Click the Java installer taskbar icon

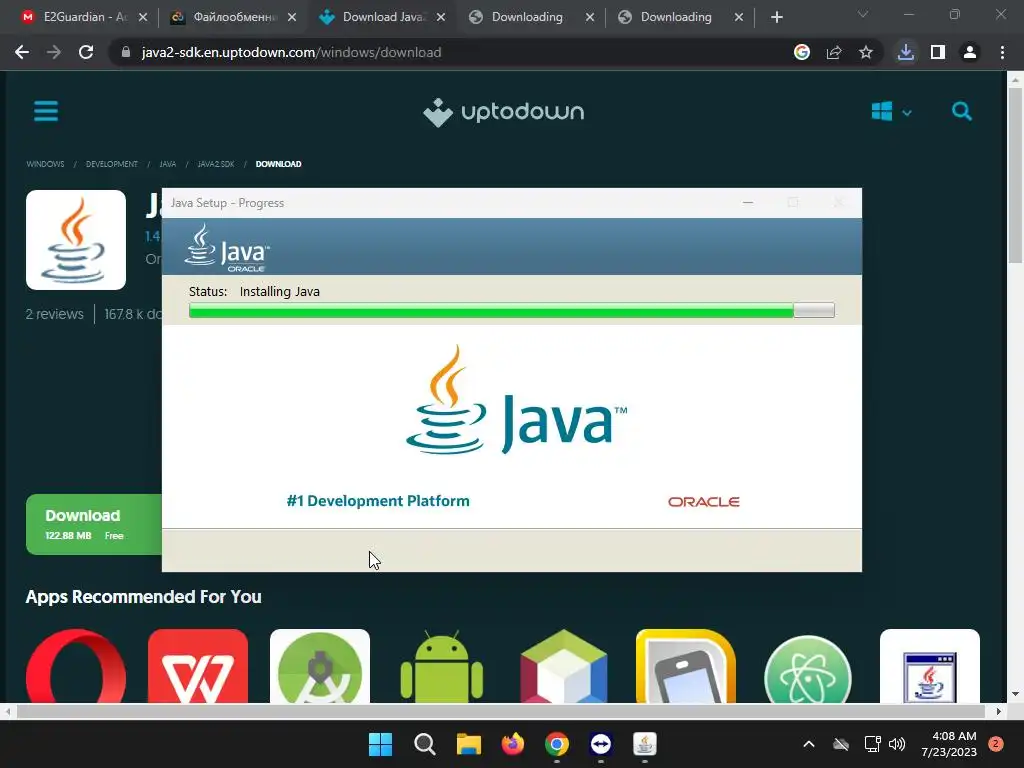click(645, 744)
